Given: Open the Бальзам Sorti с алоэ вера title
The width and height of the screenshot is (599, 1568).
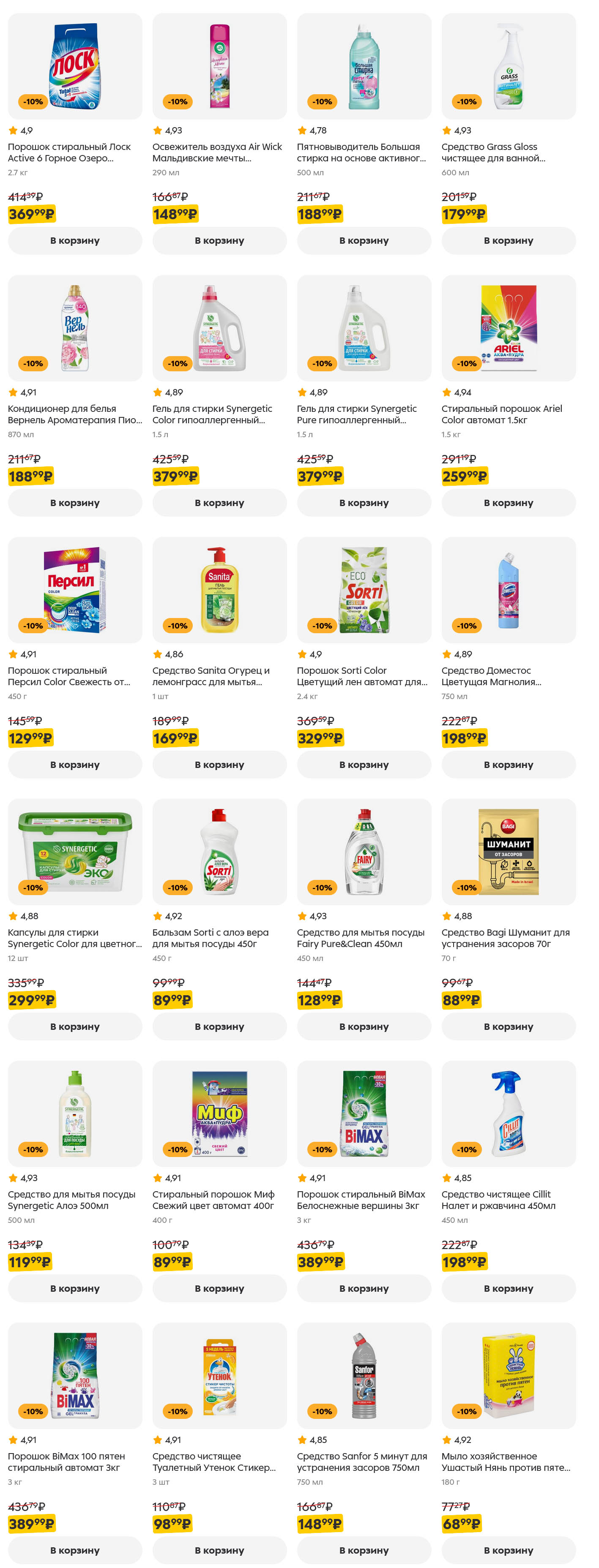Looking at the screenshot, I should click(210, 937).
